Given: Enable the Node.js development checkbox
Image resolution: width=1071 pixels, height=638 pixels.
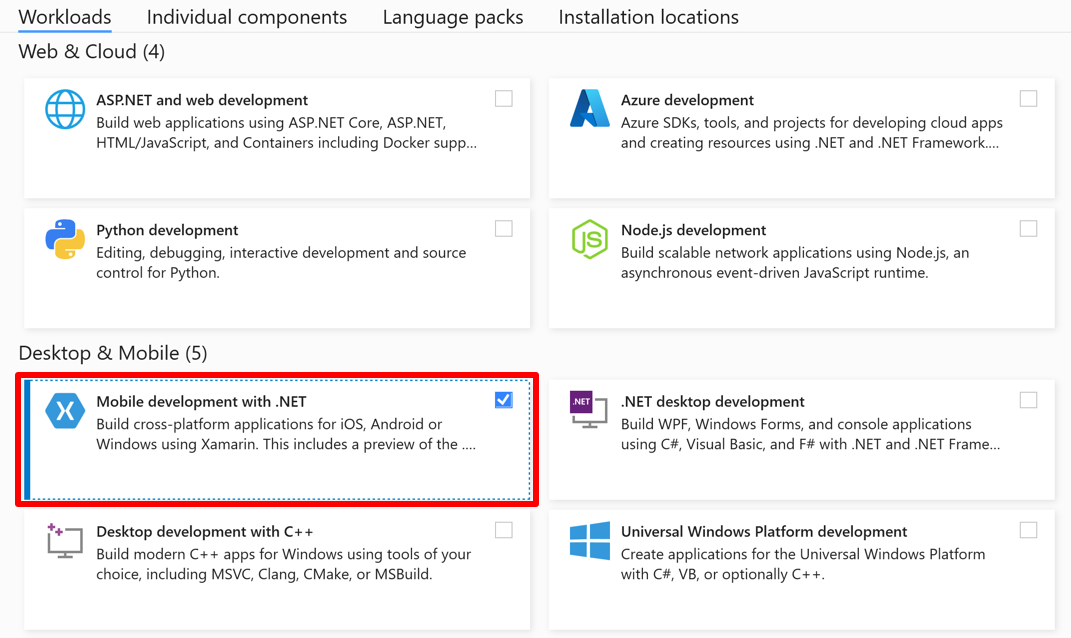Looking at the screenshot, I should point(1028,229).
